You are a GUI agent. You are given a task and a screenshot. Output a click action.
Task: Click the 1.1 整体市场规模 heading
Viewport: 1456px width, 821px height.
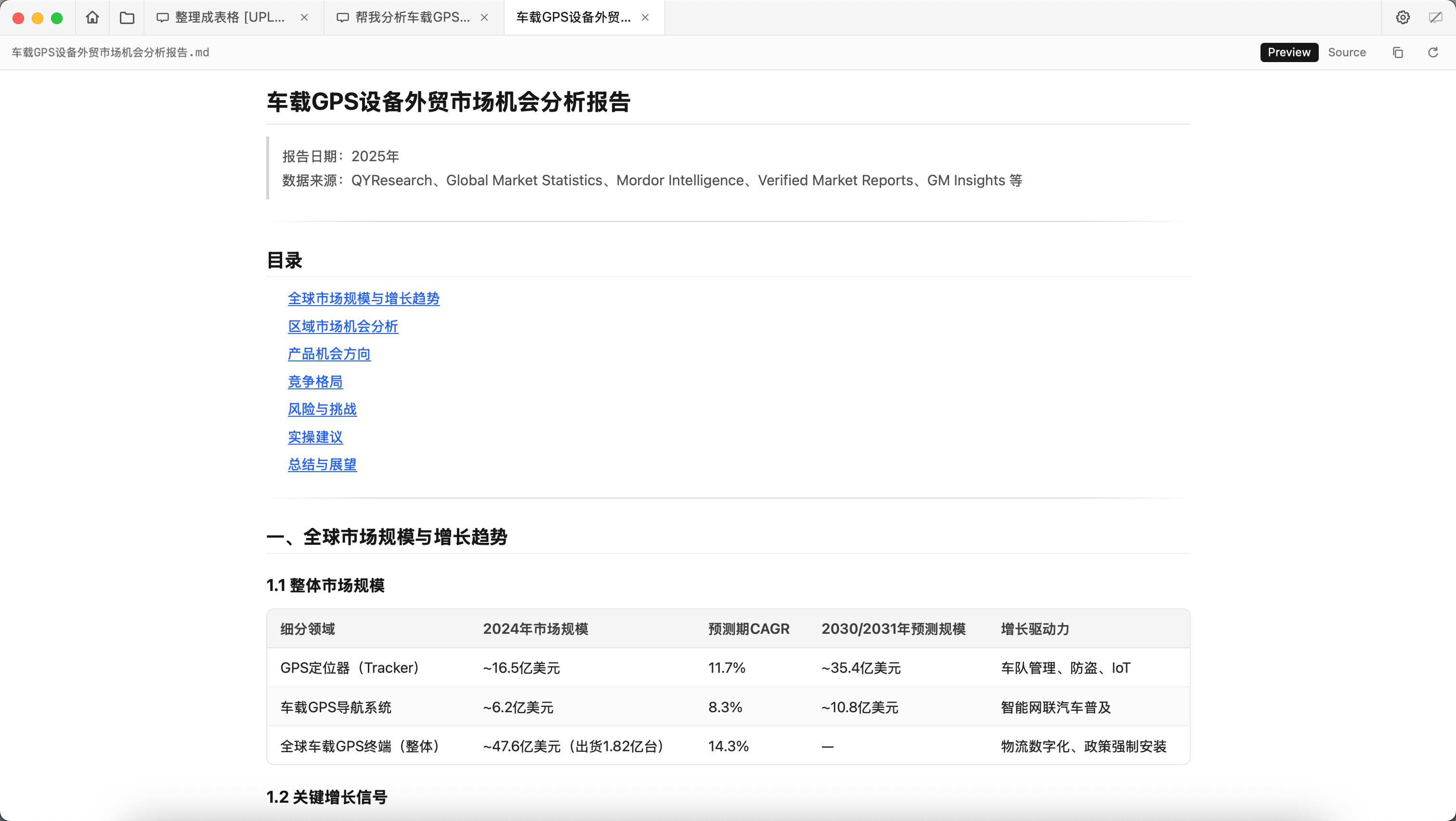point(325,585)
